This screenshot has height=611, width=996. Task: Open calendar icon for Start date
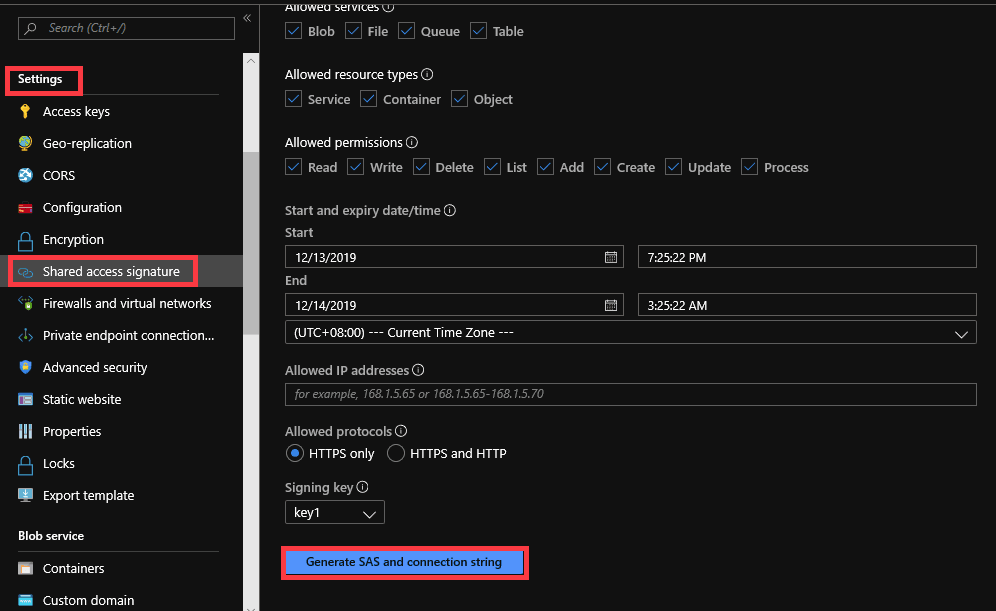click(611, 257)
